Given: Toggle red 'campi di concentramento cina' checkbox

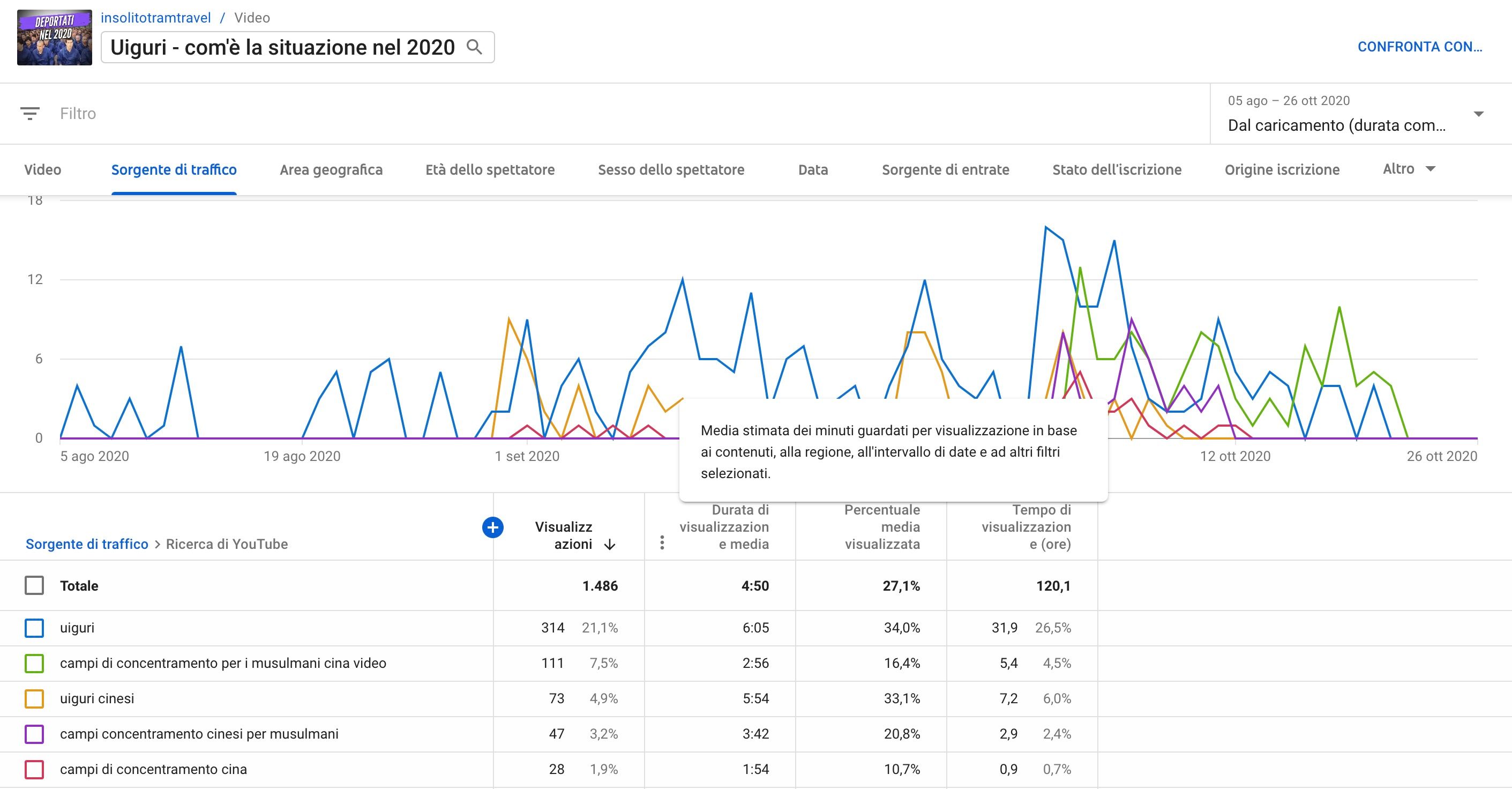Looking at the screenshot, I should click(34, 769).
